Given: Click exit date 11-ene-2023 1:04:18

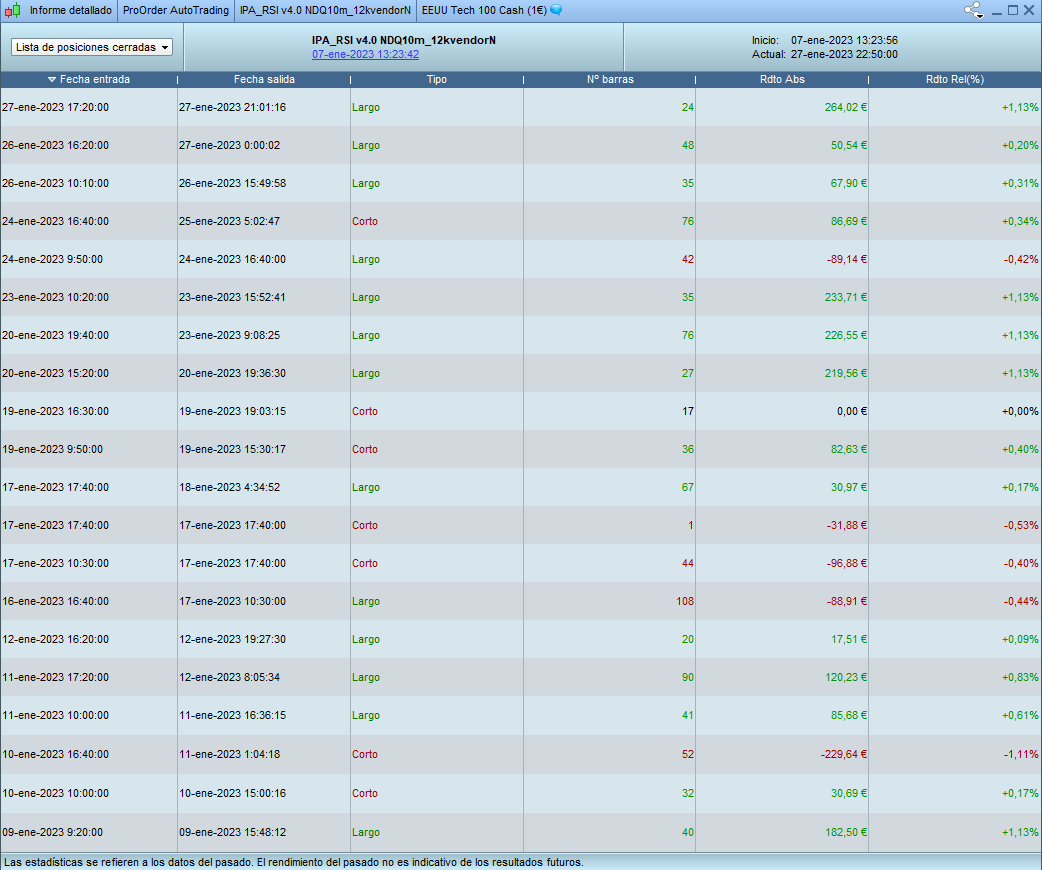Looking at the screenshot, I should pos(229,754).
